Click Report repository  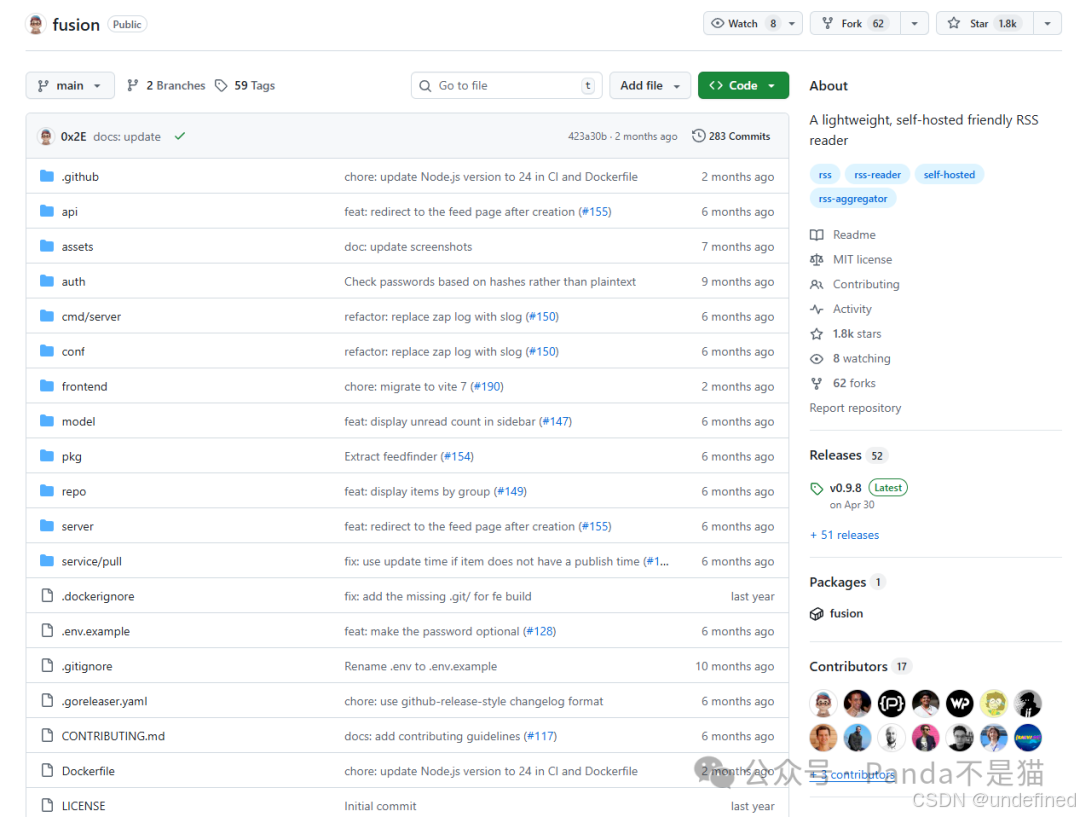(x=855, y=408)
